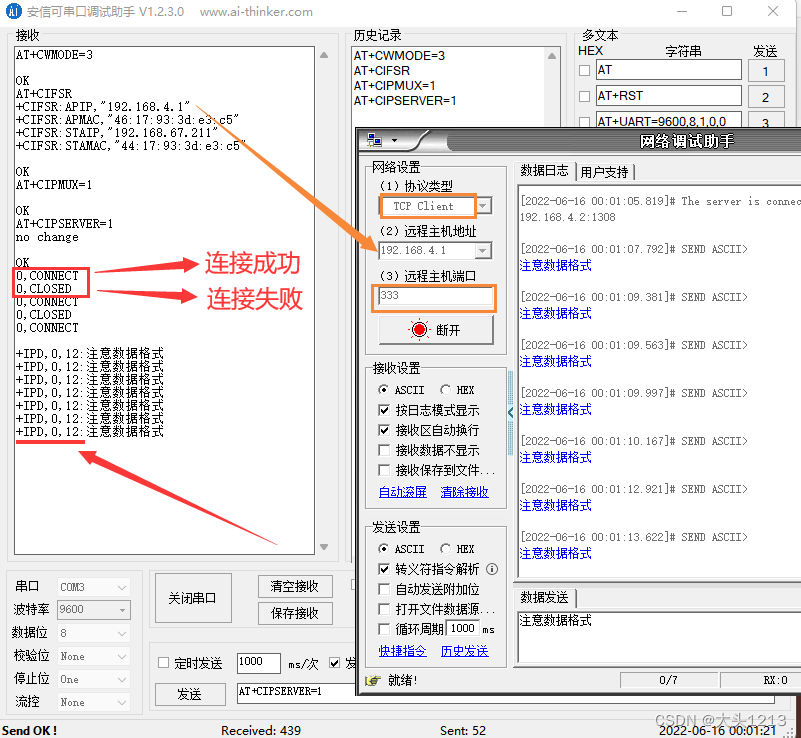
Task: Select HEX radio in 发送设置
Action: 445,549
